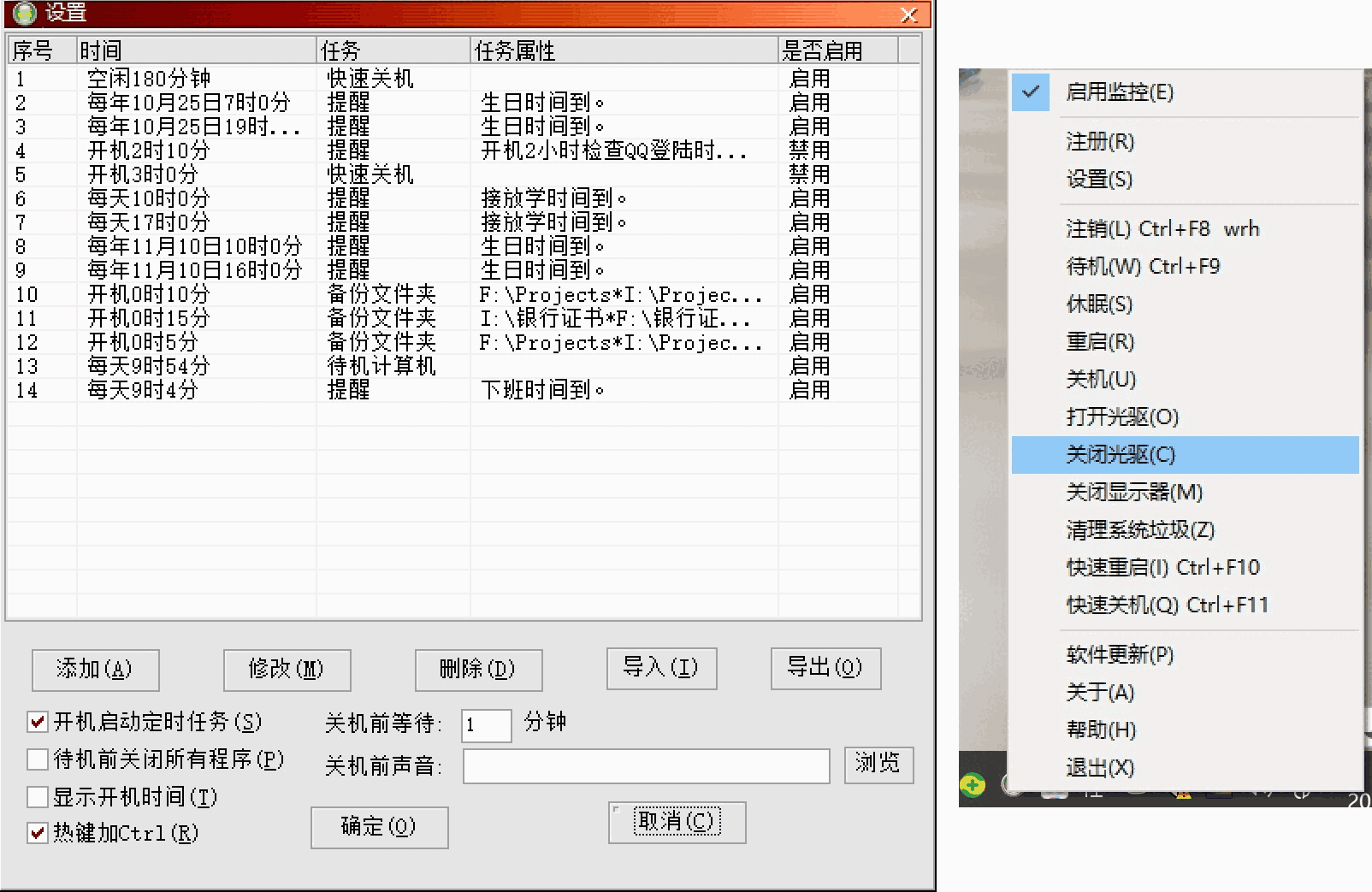The height and width of the screenshot is (892, 1372).
Task: Click the 添加(A) button
Action: pyautogui.click(x=95, y=670)
